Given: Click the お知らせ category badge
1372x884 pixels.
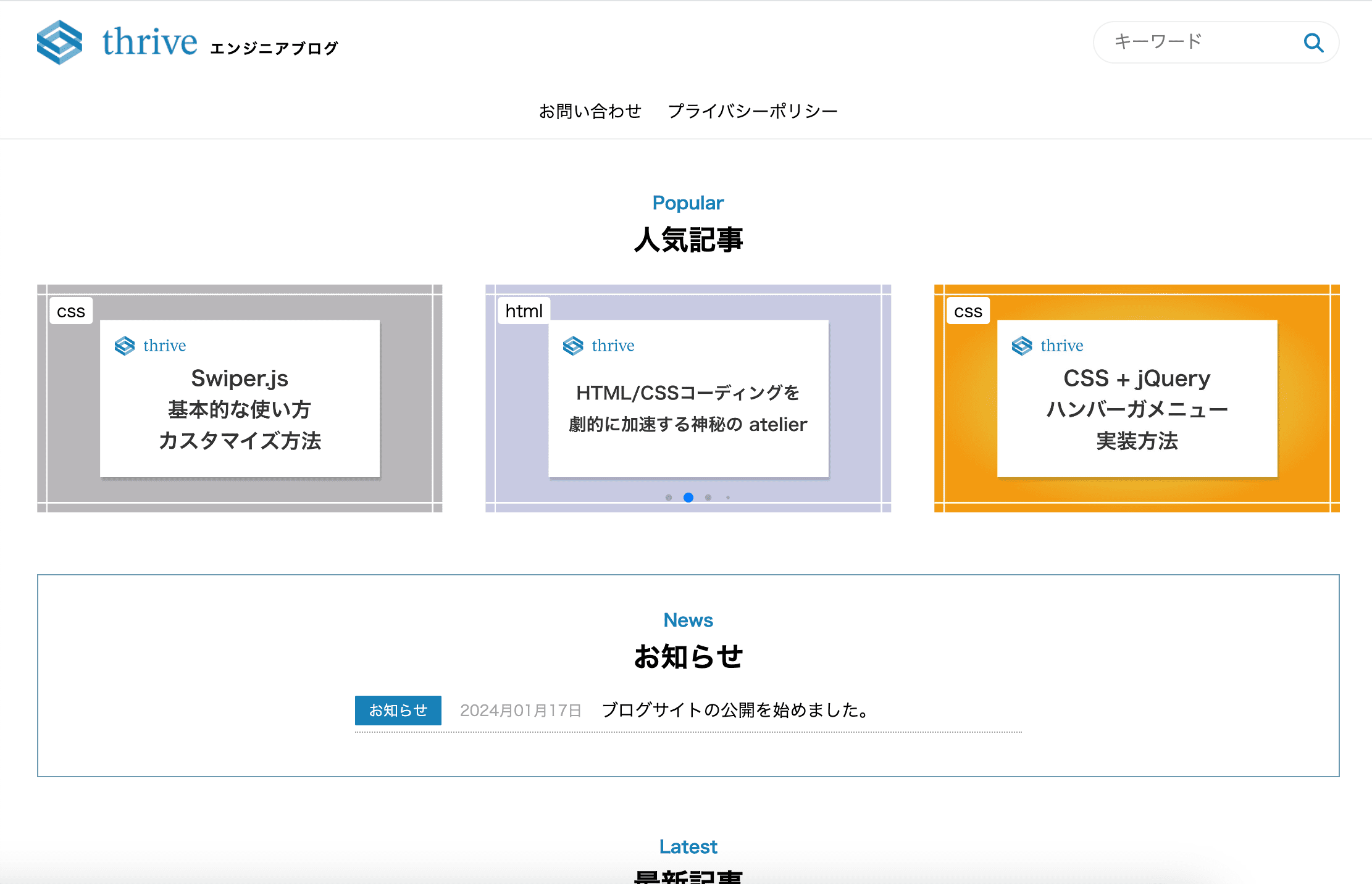Looking at the screenshot, I should pyautogui.click(x=398, y=711).
